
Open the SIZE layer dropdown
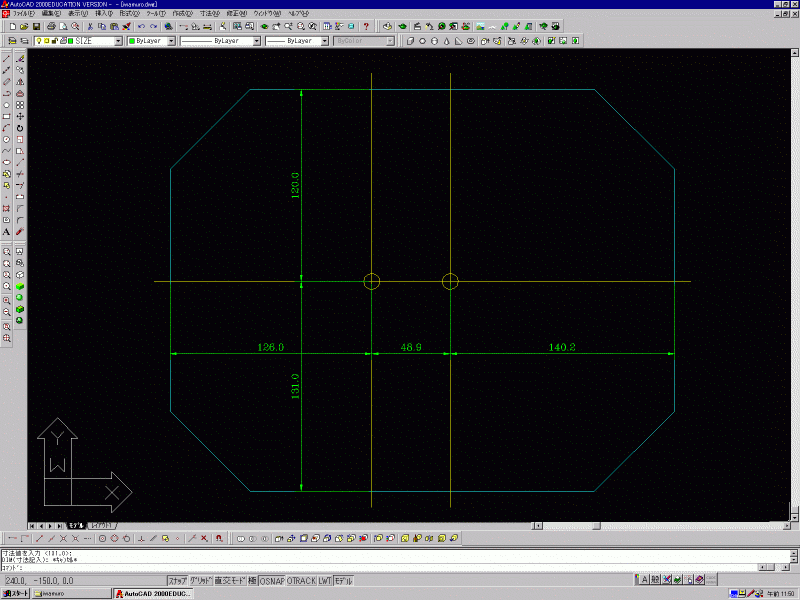(118, 42)
